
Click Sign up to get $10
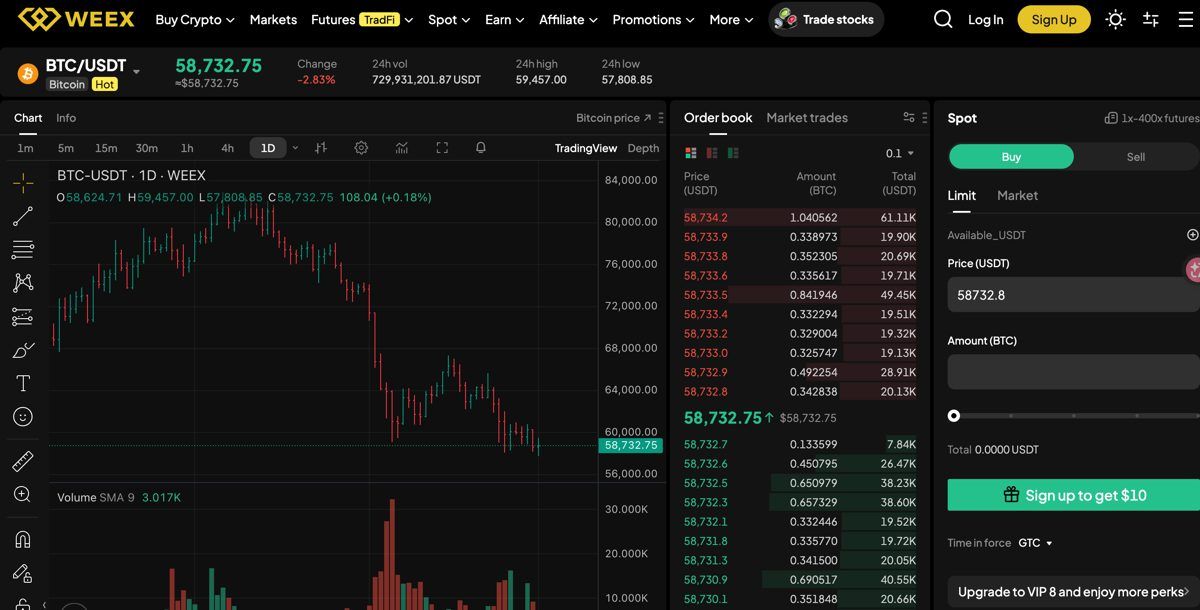1074,495
